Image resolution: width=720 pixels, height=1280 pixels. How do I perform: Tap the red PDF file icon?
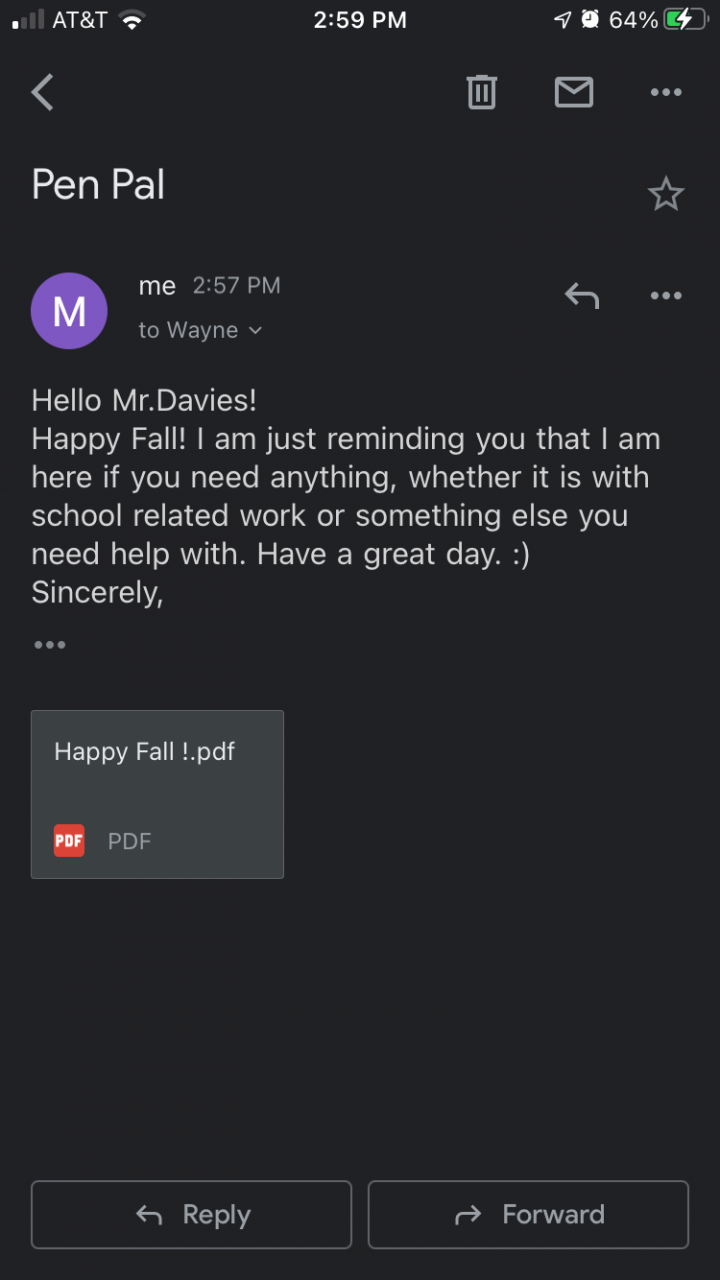point(69,841)
